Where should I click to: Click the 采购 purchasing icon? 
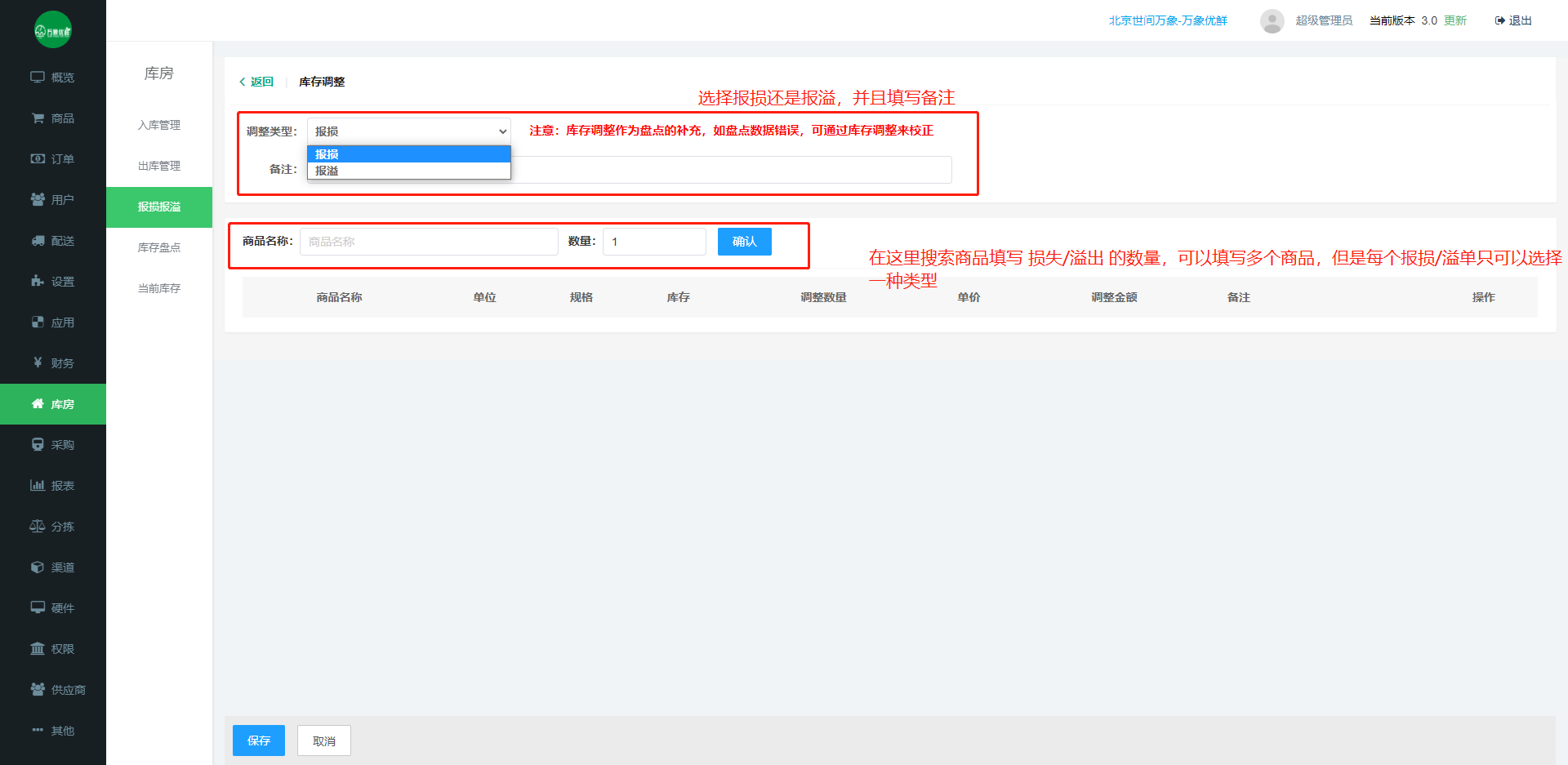point(38,444)
